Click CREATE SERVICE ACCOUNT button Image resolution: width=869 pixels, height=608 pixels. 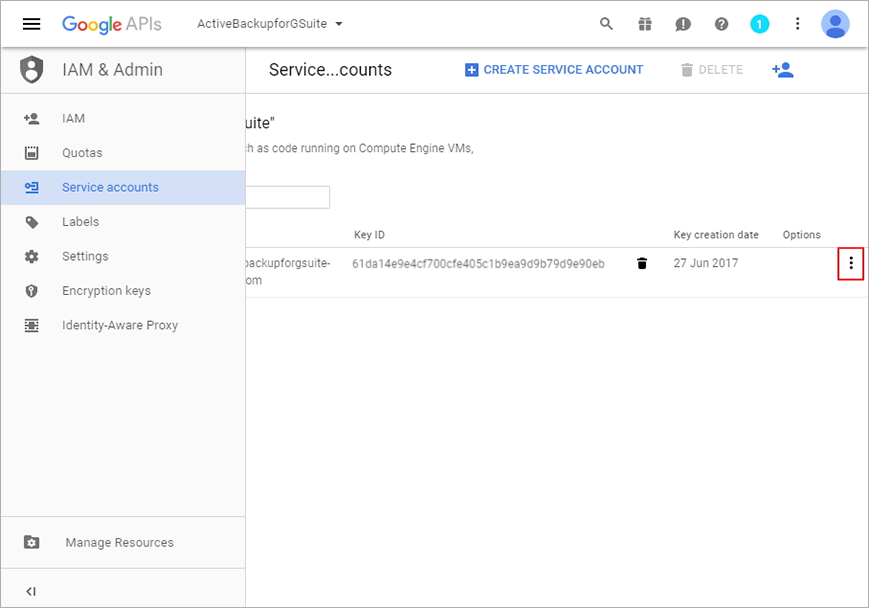click(554, 70)
